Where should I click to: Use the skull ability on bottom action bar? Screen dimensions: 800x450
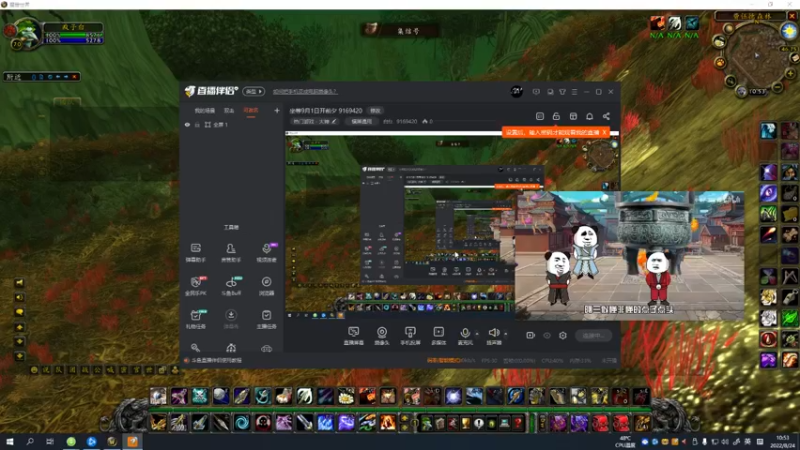tap(263, 422)
